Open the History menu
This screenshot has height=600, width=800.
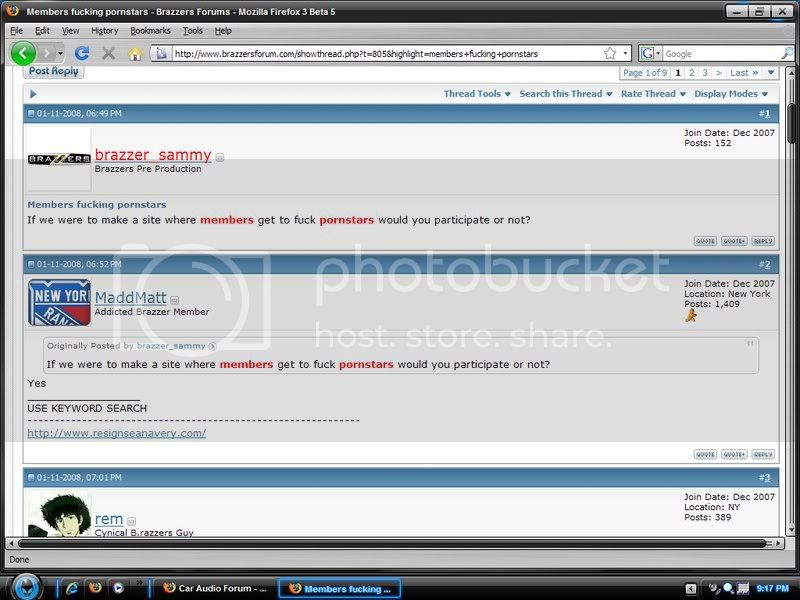click(105, 31)
